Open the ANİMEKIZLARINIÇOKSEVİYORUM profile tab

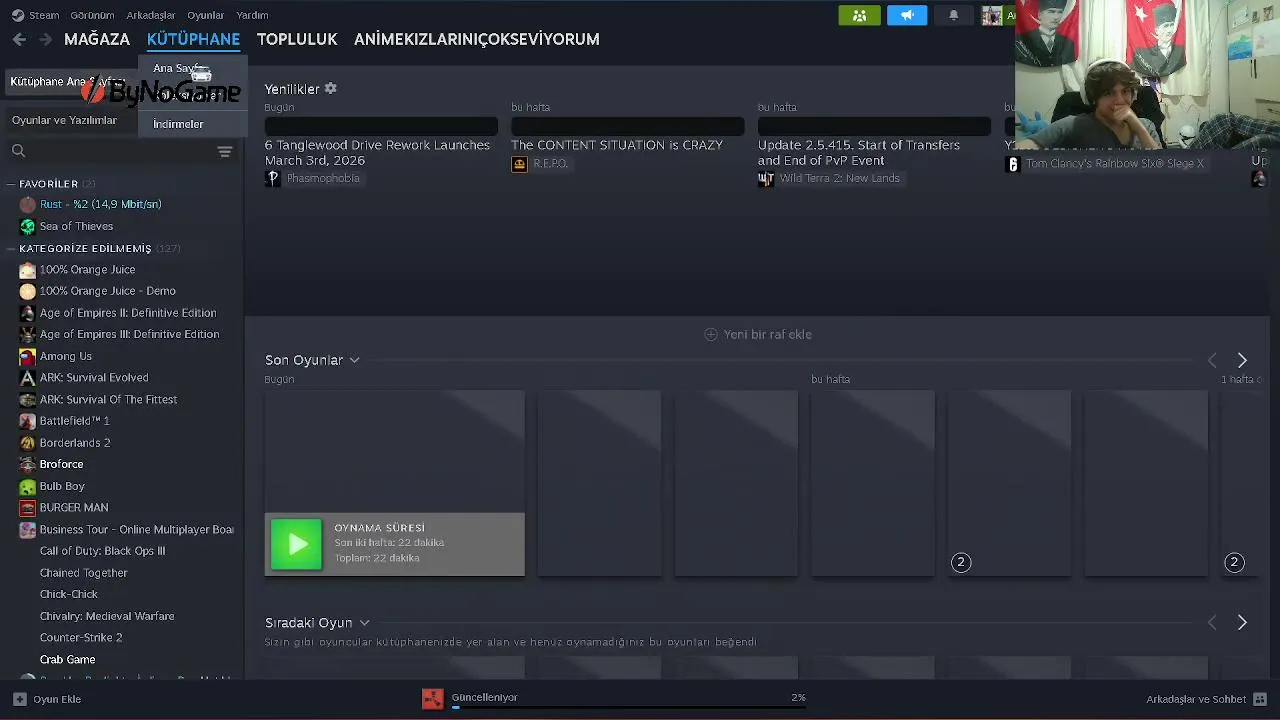tap(477, 39)
